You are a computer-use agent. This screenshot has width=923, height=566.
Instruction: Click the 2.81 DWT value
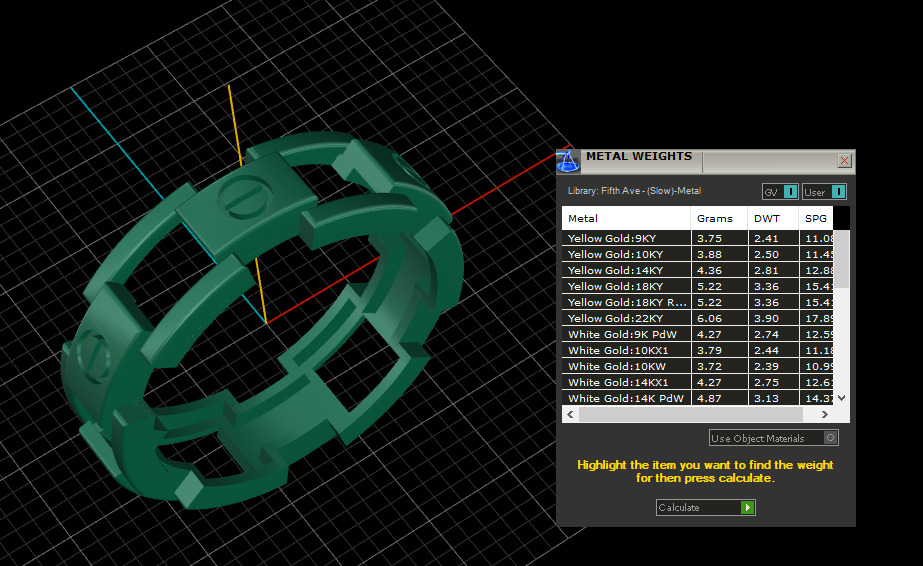[766, 270]
